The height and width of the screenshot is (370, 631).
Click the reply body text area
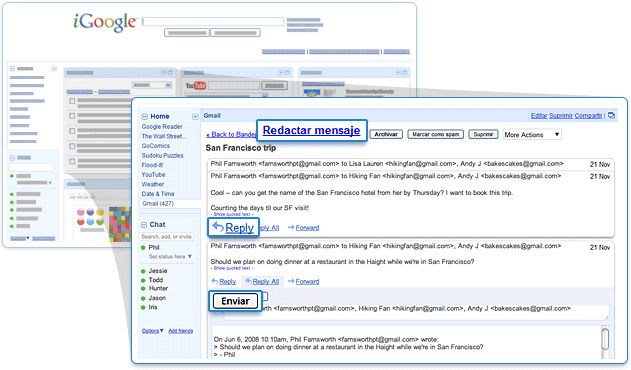click(x=406, y=342)
